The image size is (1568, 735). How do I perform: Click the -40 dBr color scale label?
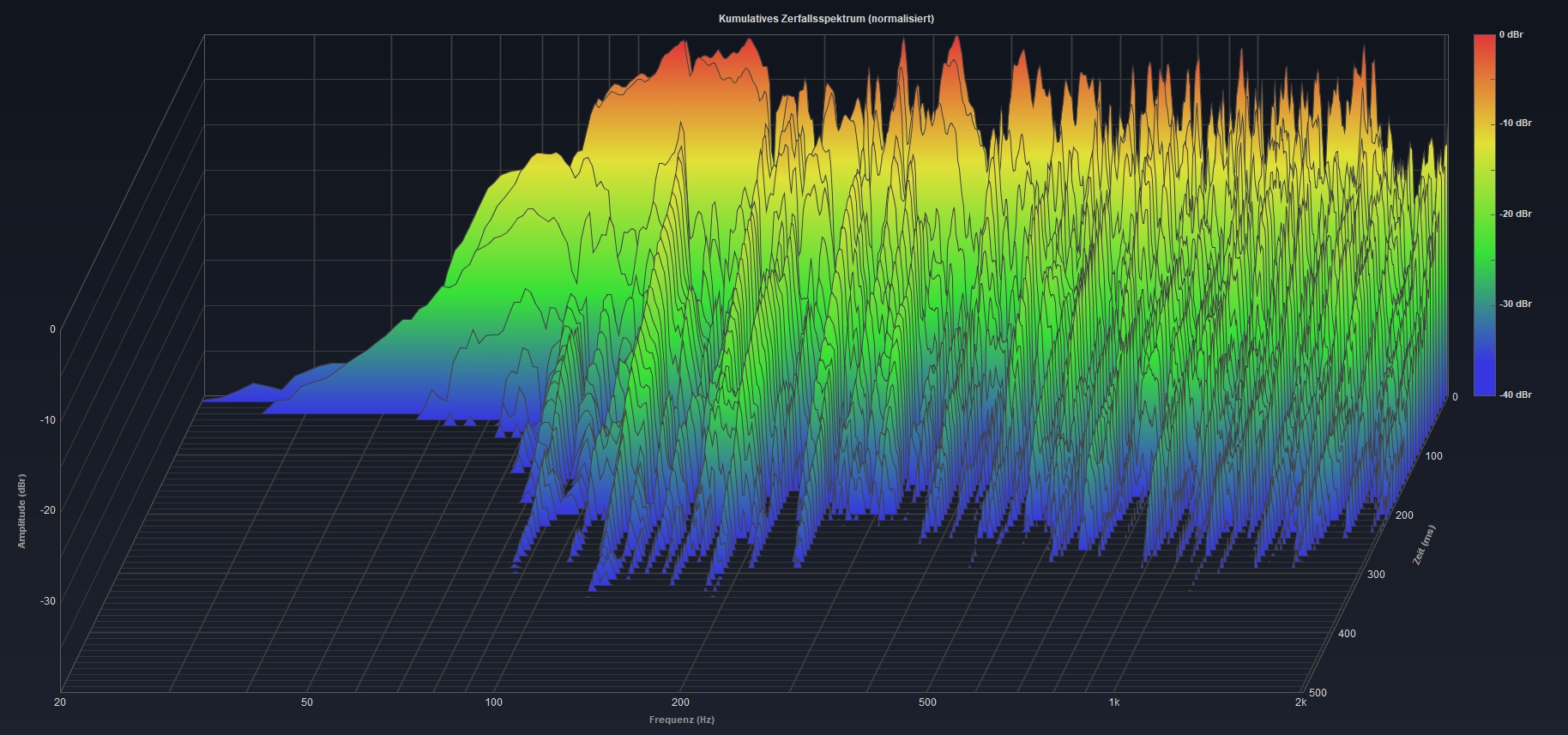tap(1515, 395)
